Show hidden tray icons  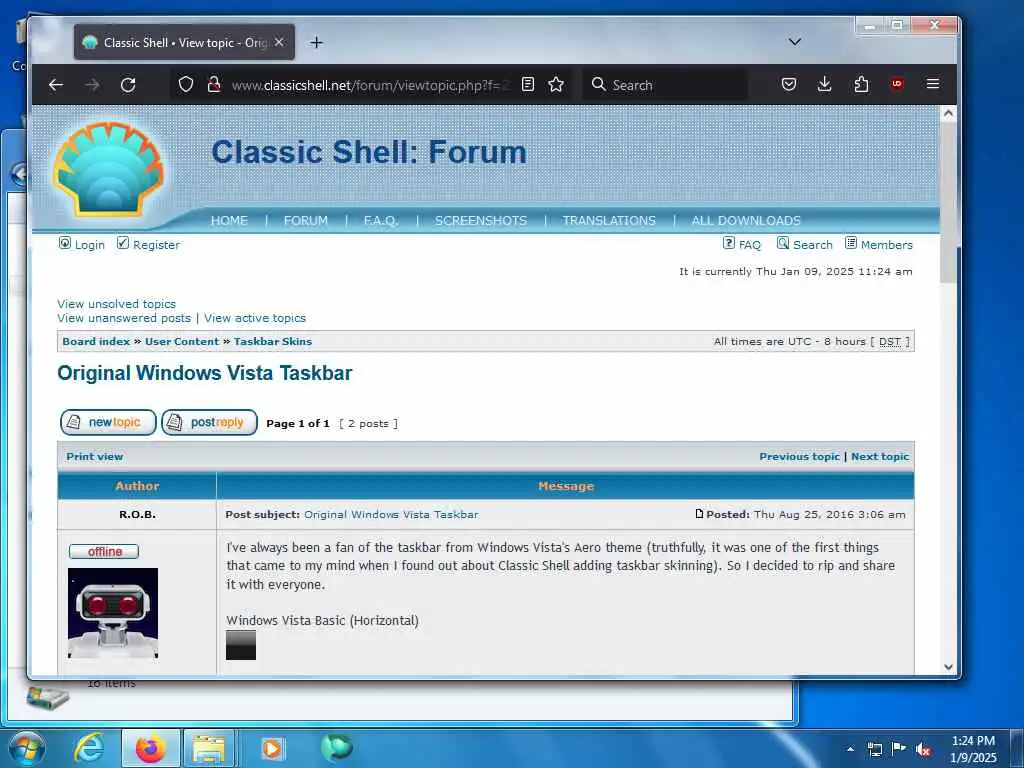[x=850, y=749]
